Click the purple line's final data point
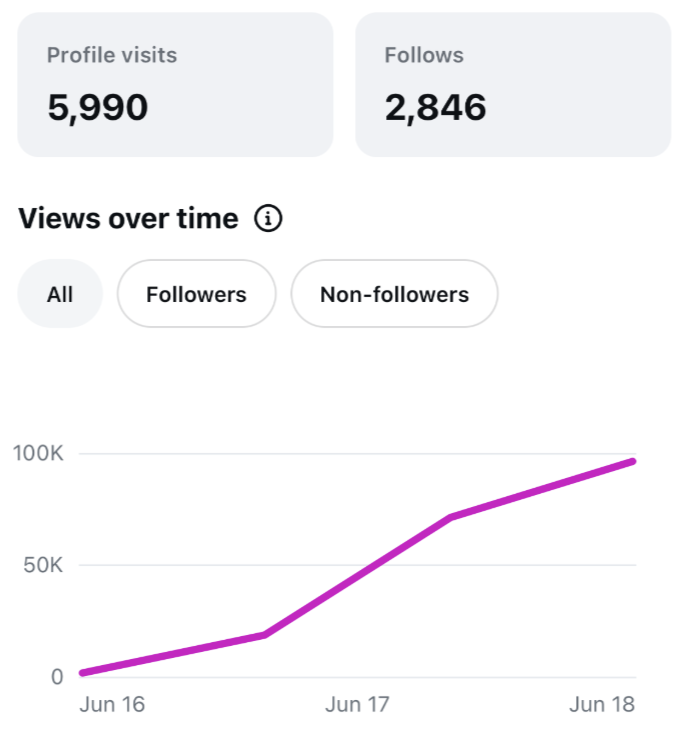This screenshot has height=756, width=688. [x=633, y=461]
